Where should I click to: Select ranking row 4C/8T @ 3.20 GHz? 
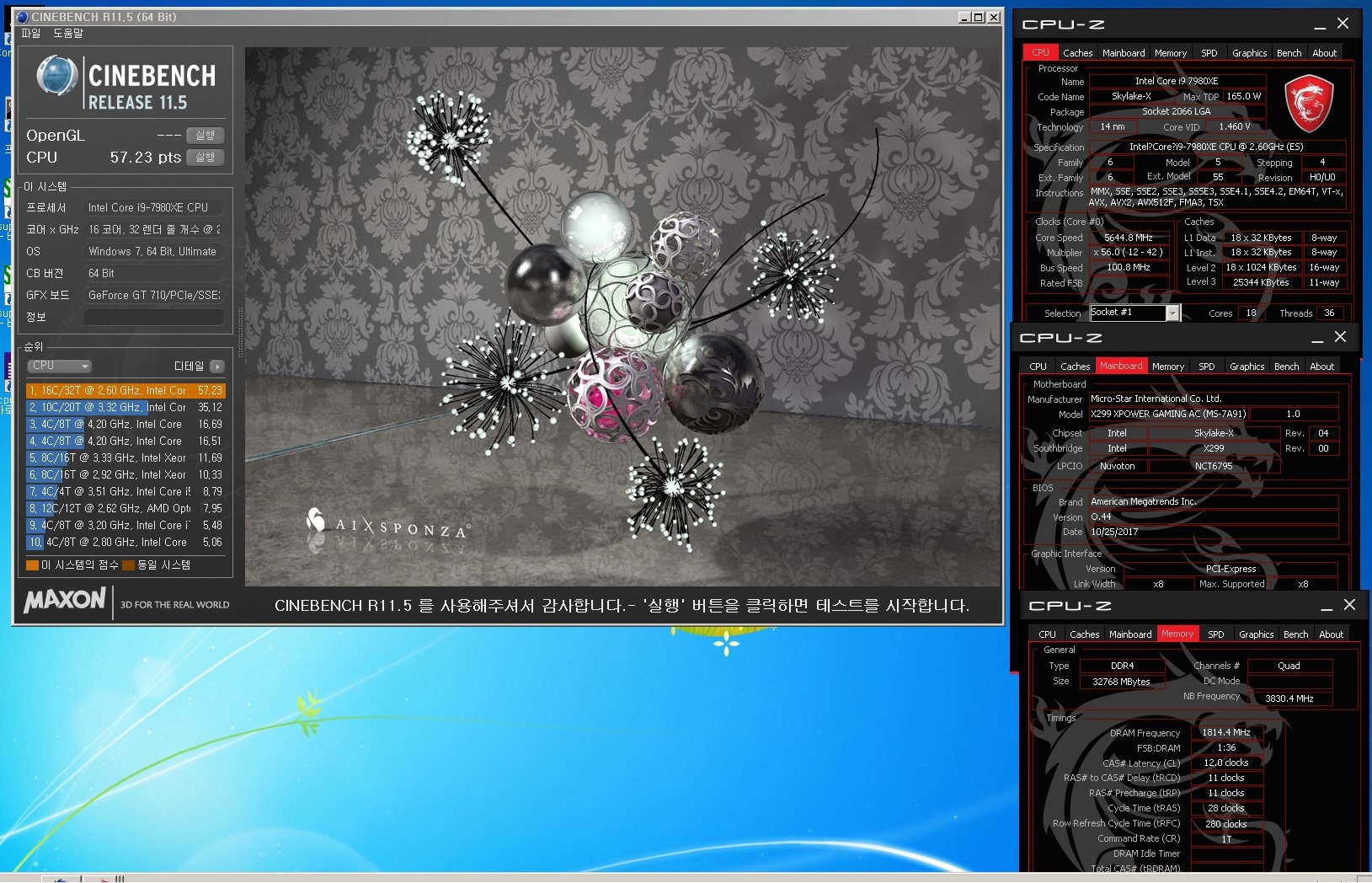(x=125, y=525)
